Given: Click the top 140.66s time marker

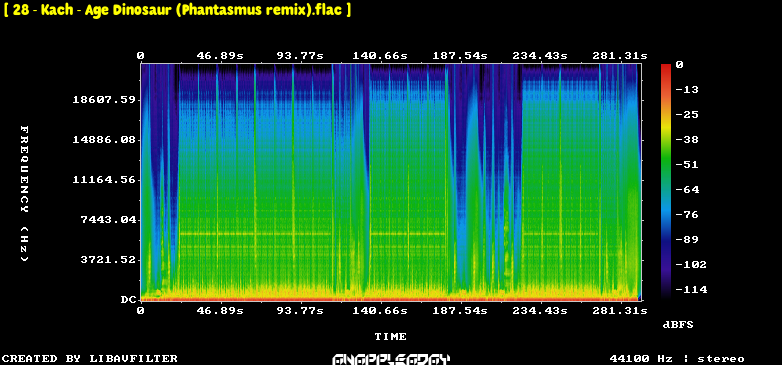Looking at the screenshot, I should coord(380,55).
